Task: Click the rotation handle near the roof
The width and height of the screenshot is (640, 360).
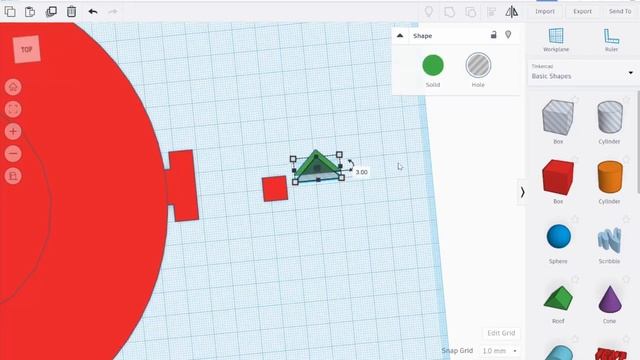Action: 350,164
